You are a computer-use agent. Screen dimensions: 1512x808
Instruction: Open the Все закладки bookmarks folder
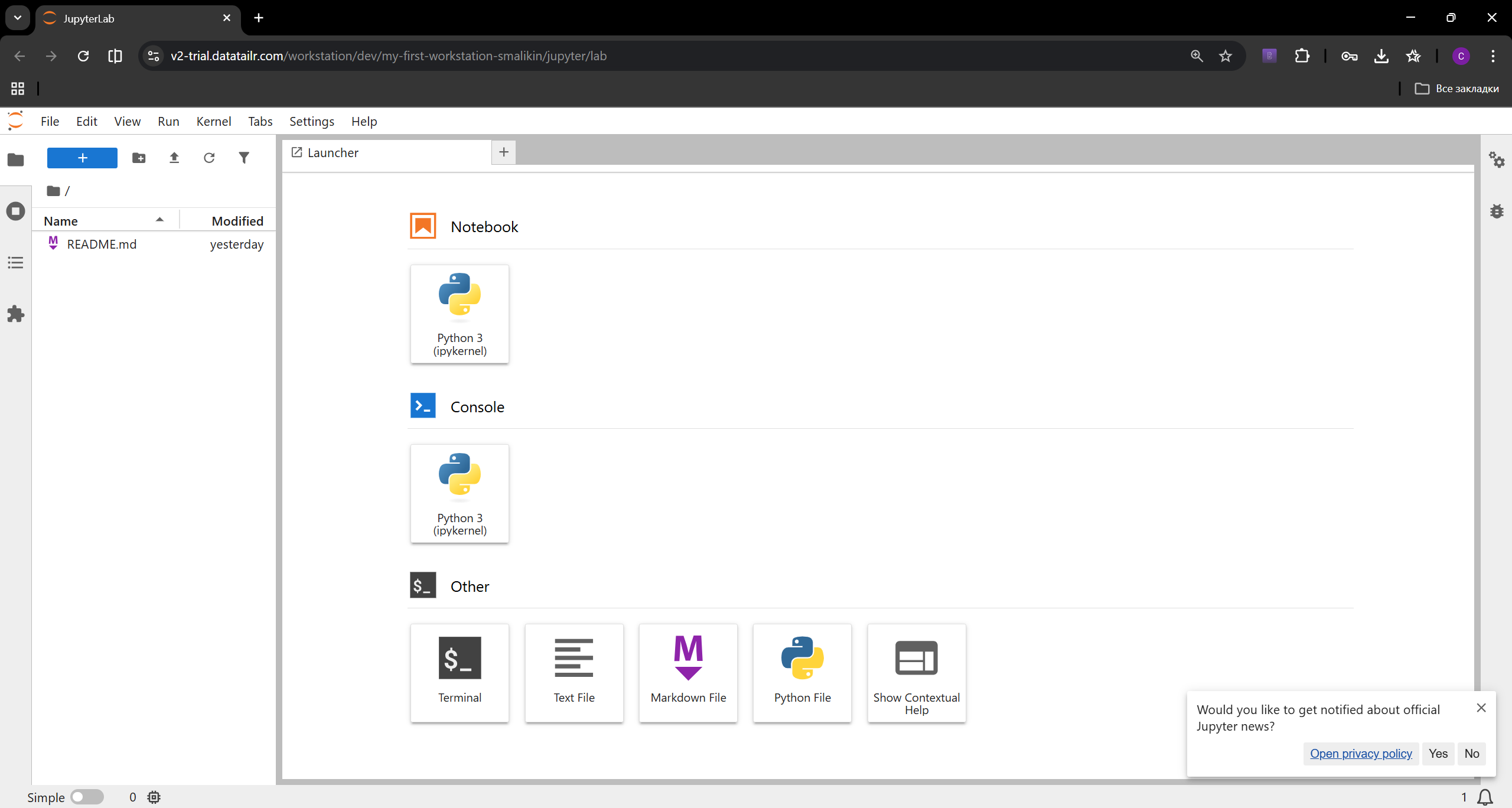[1456, 89]
